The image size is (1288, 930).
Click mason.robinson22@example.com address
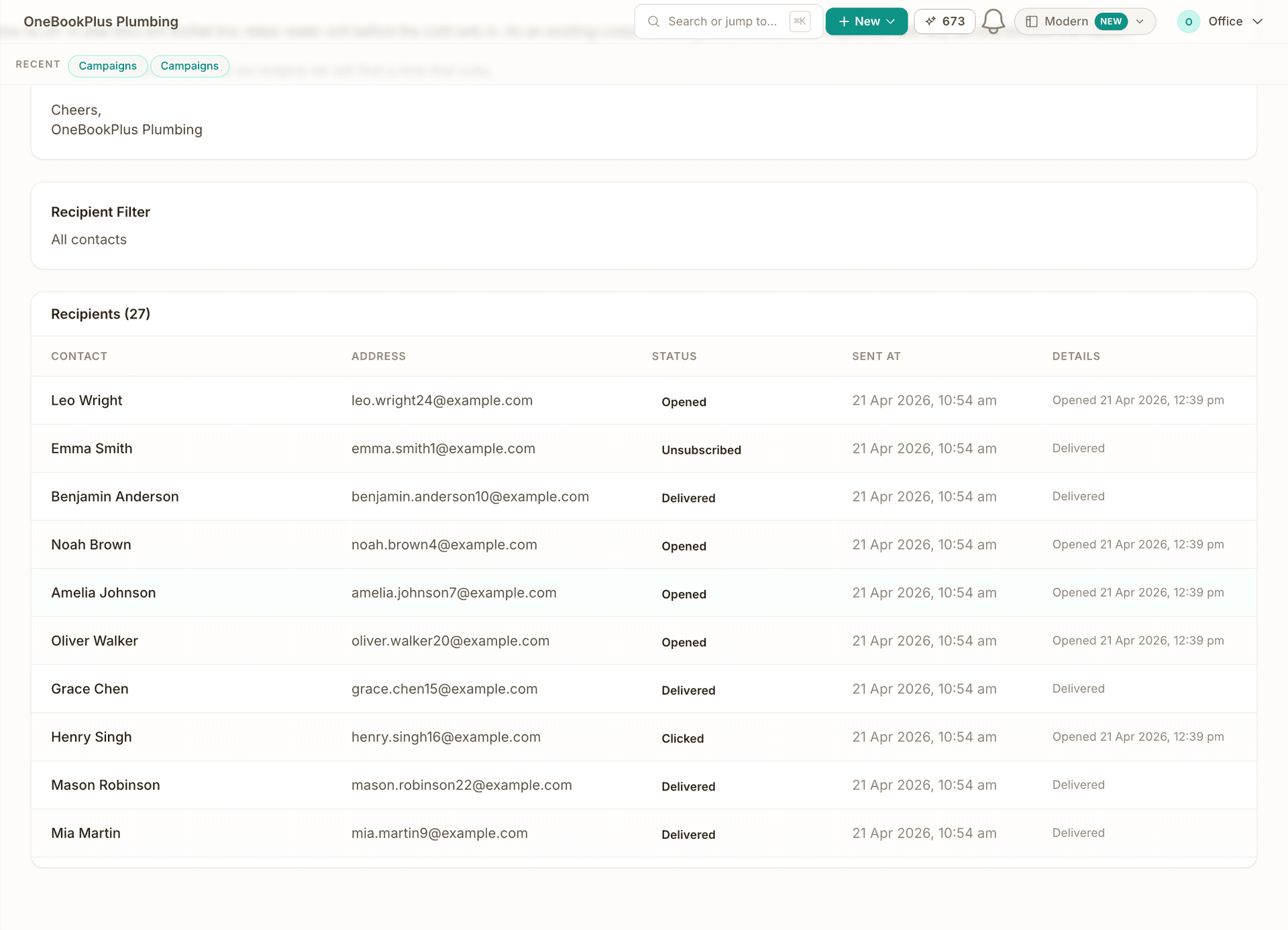click(x=462, y=785)
